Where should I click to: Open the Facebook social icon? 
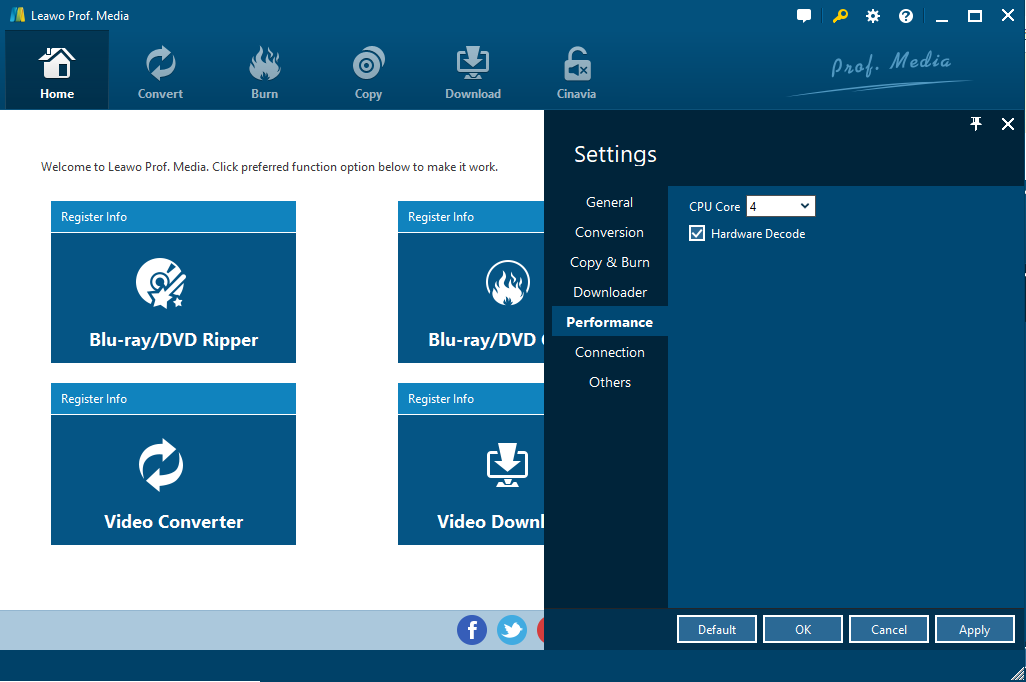(472, 629)
